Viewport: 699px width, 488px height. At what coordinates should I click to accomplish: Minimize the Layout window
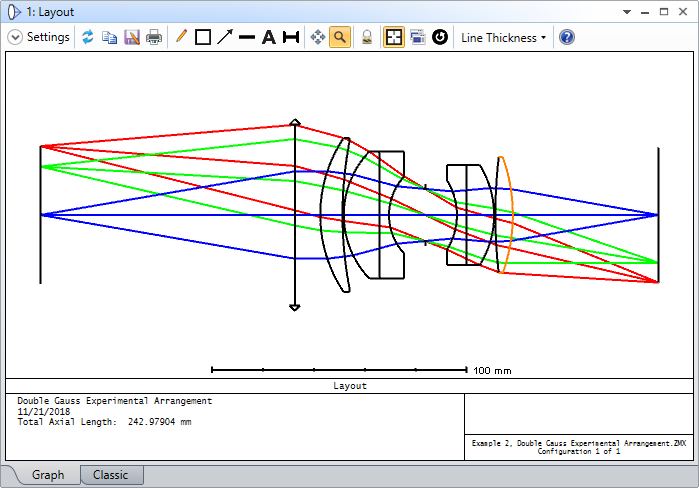click(x=645, y=12)
